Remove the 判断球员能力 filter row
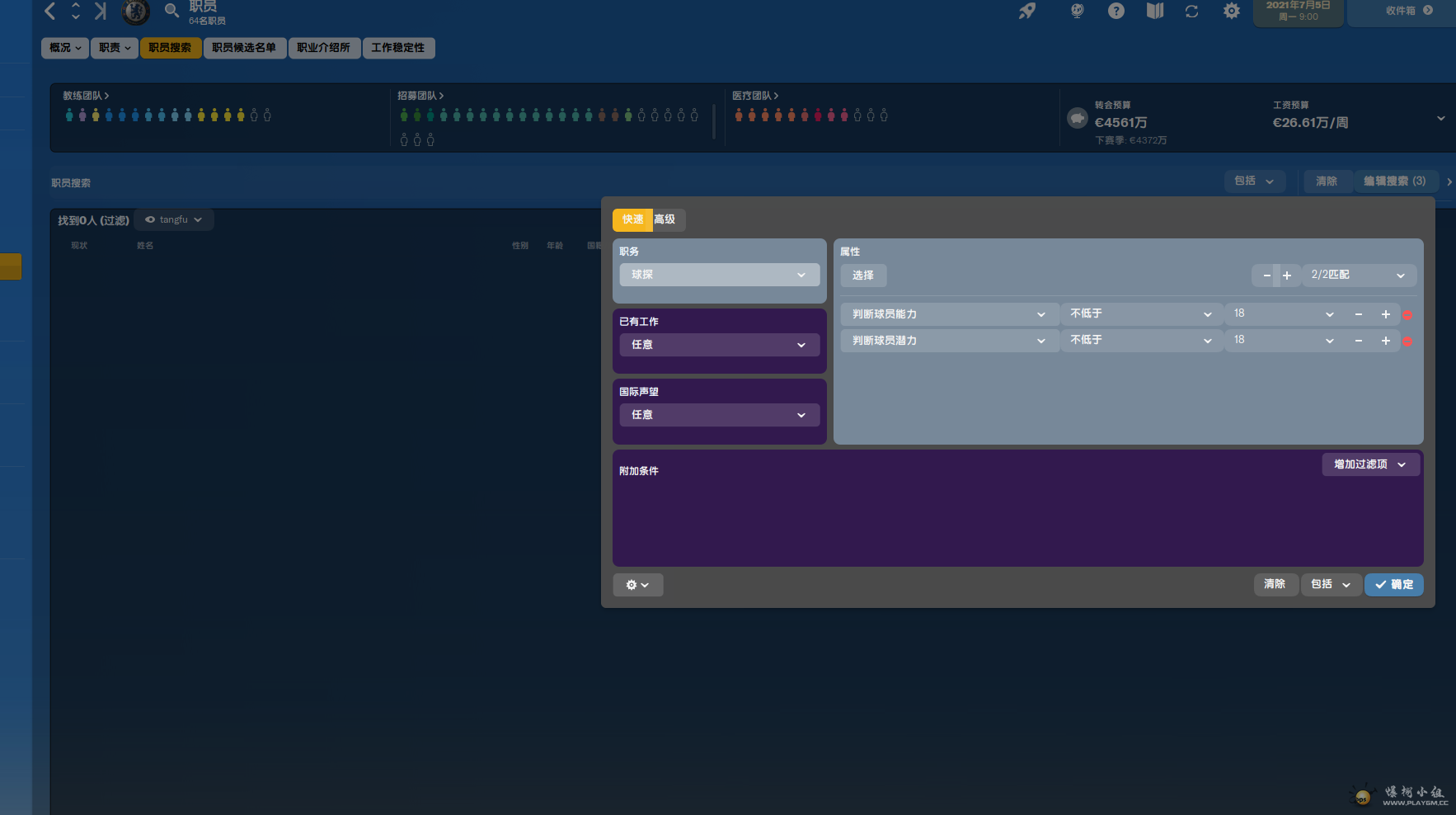 pyautogui.click(x=1407, y=315)
